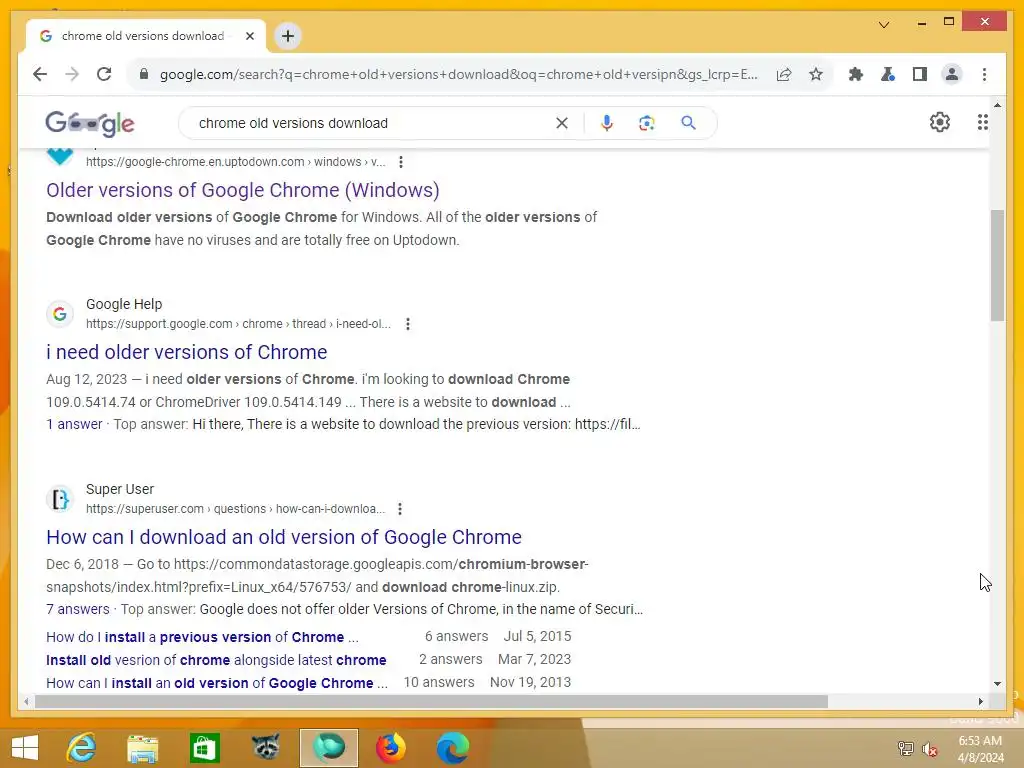Open Google quick settings gear
The width and height of the screenshot is (1024, 768).
pos(940,122)
